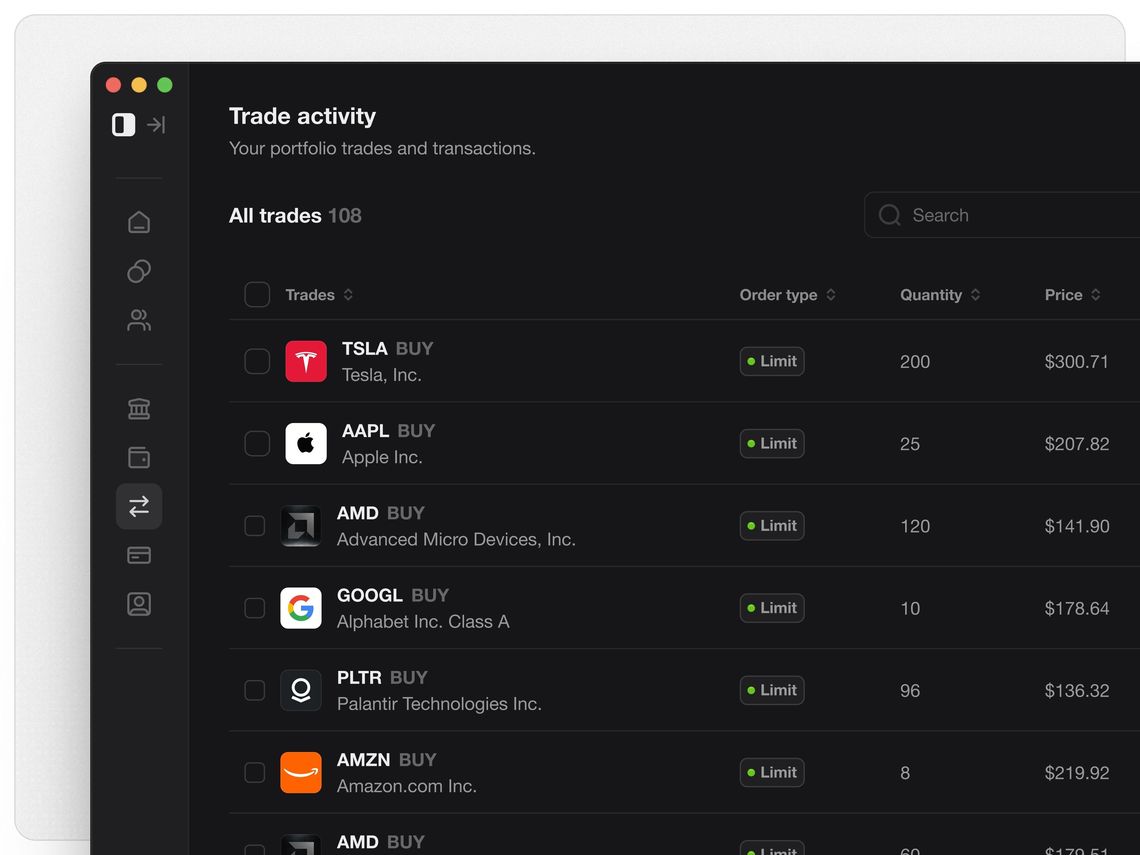Select the wallet icon in sidebar
The image size is (1140, 855).
tap(139, 457)
